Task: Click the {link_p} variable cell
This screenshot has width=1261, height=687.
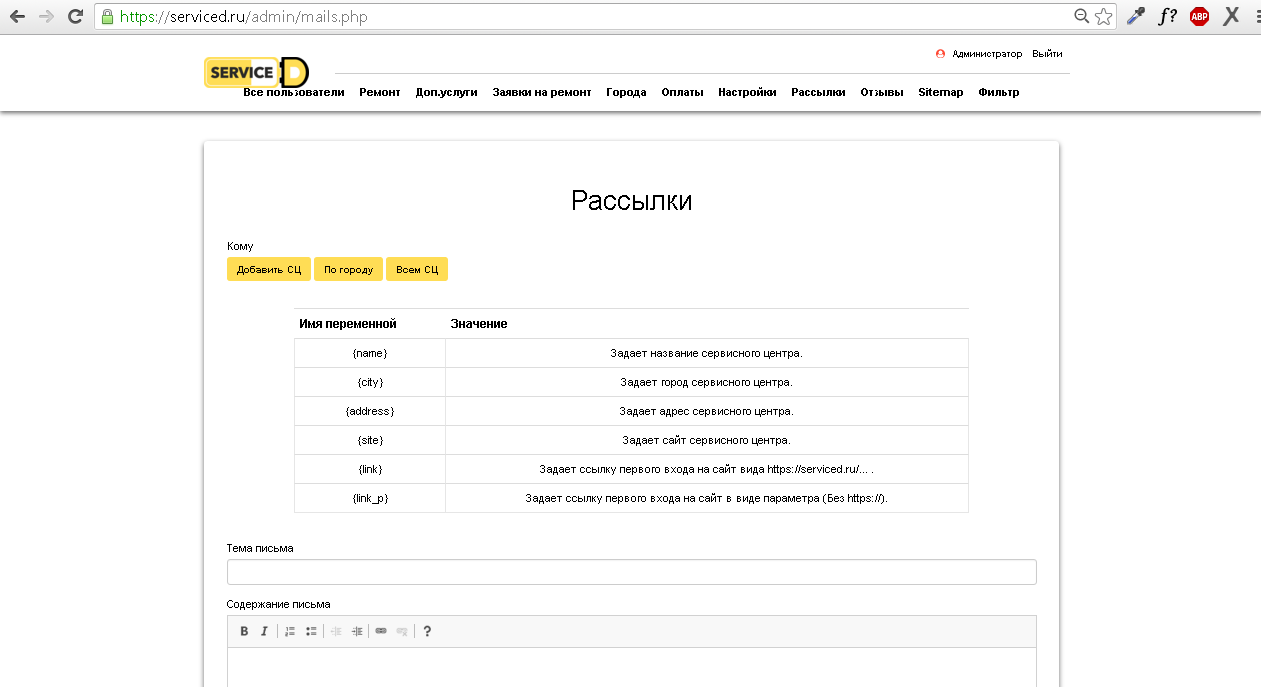Action: click(370, 498)
